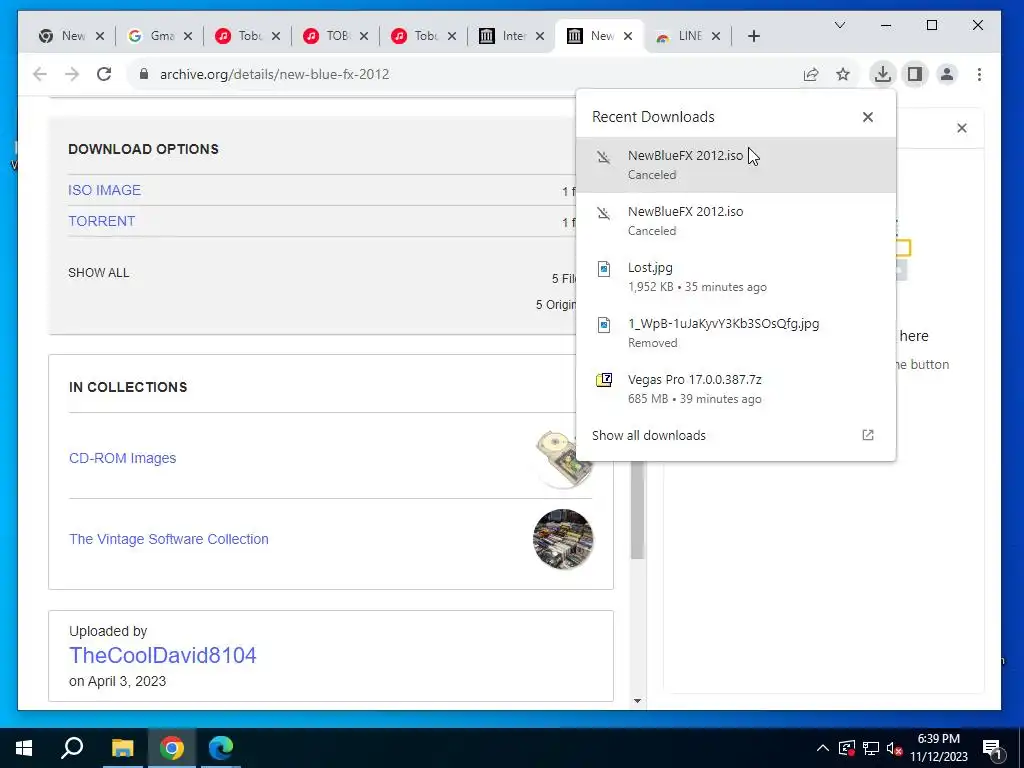Open a new tab with plus button
This screenshot has width=1024, height=768.
pos(754,36)
